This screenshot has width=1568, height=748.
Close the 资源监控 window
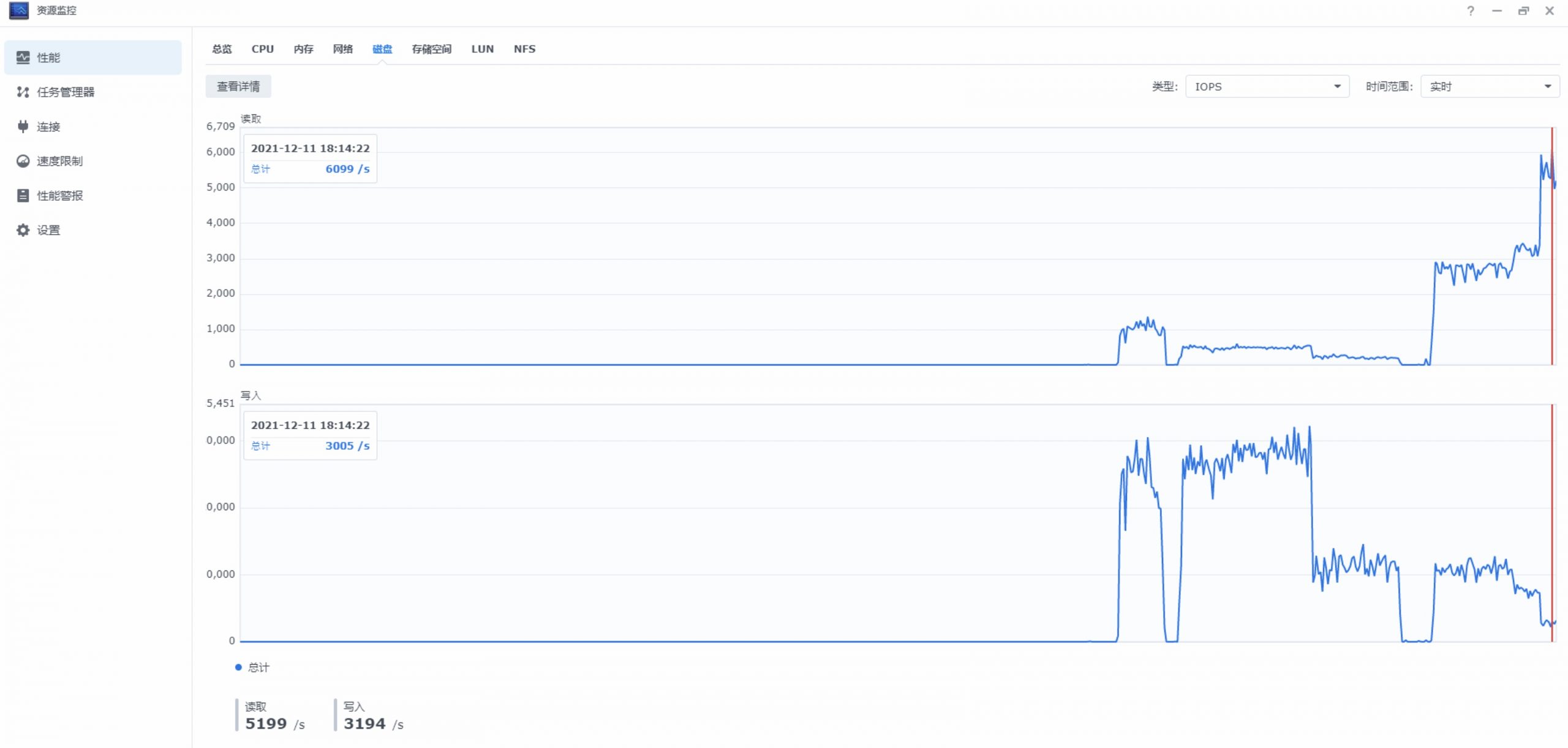coord(1550,11)
